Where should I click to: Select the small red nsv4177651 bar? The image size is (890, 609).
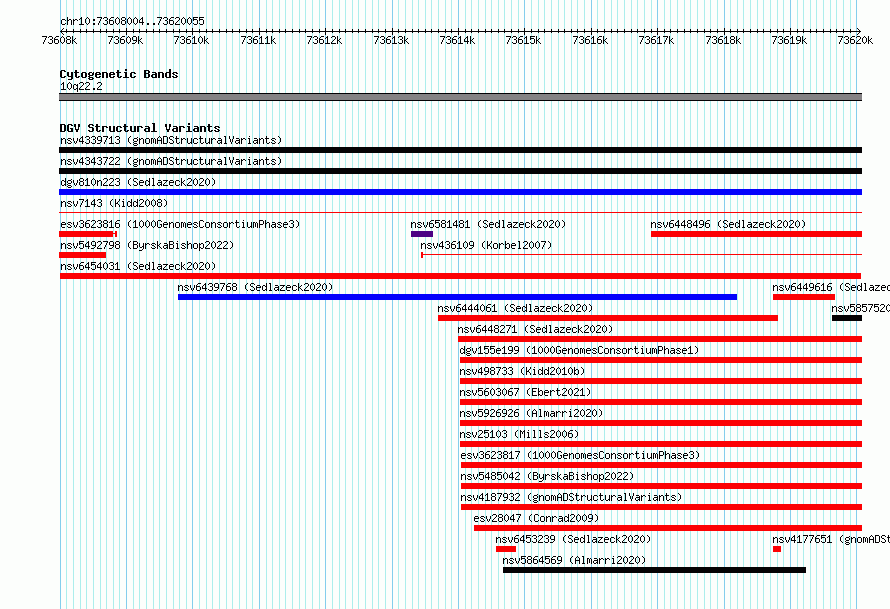[x=777, y=549]
